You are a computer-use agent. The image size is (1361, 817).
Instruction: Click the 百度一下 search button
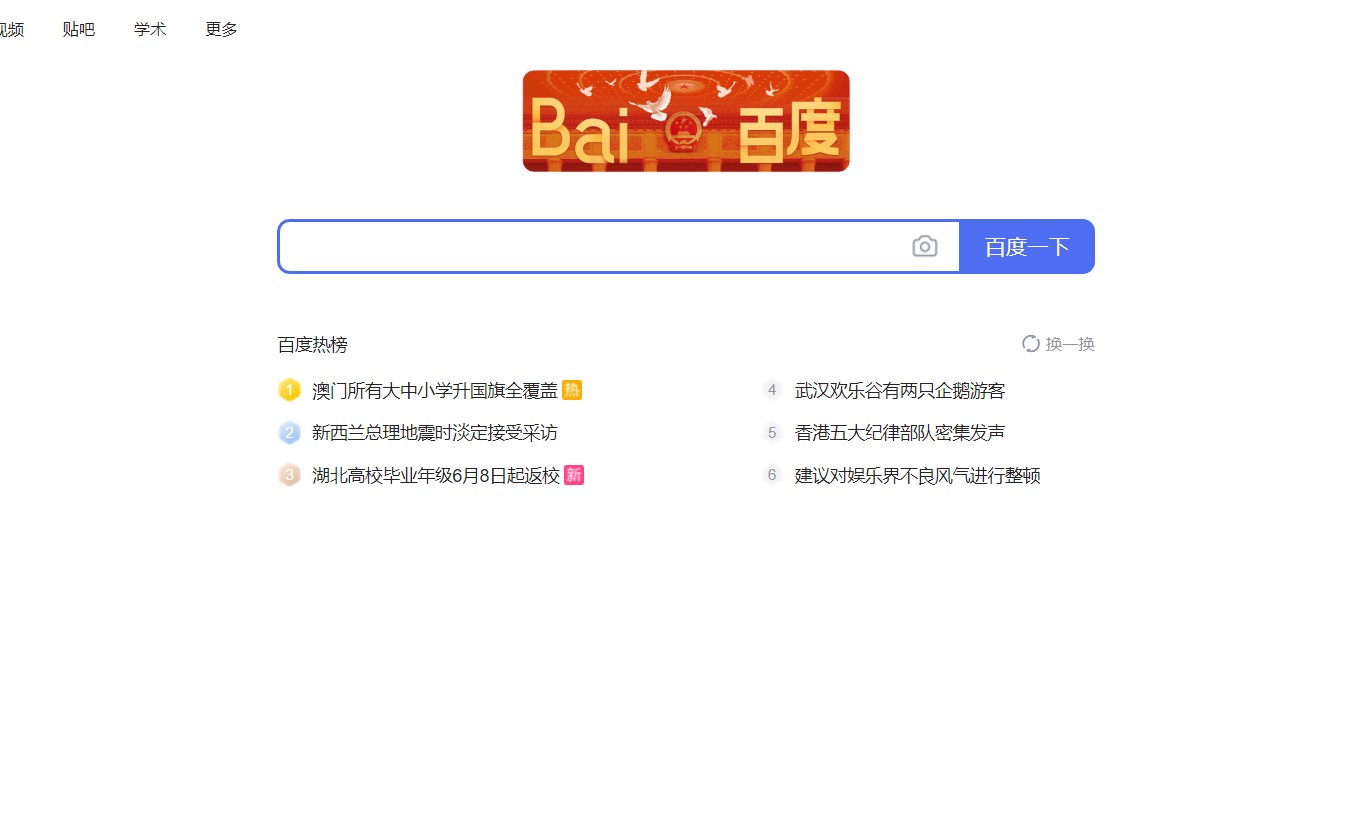[1027, 246]
